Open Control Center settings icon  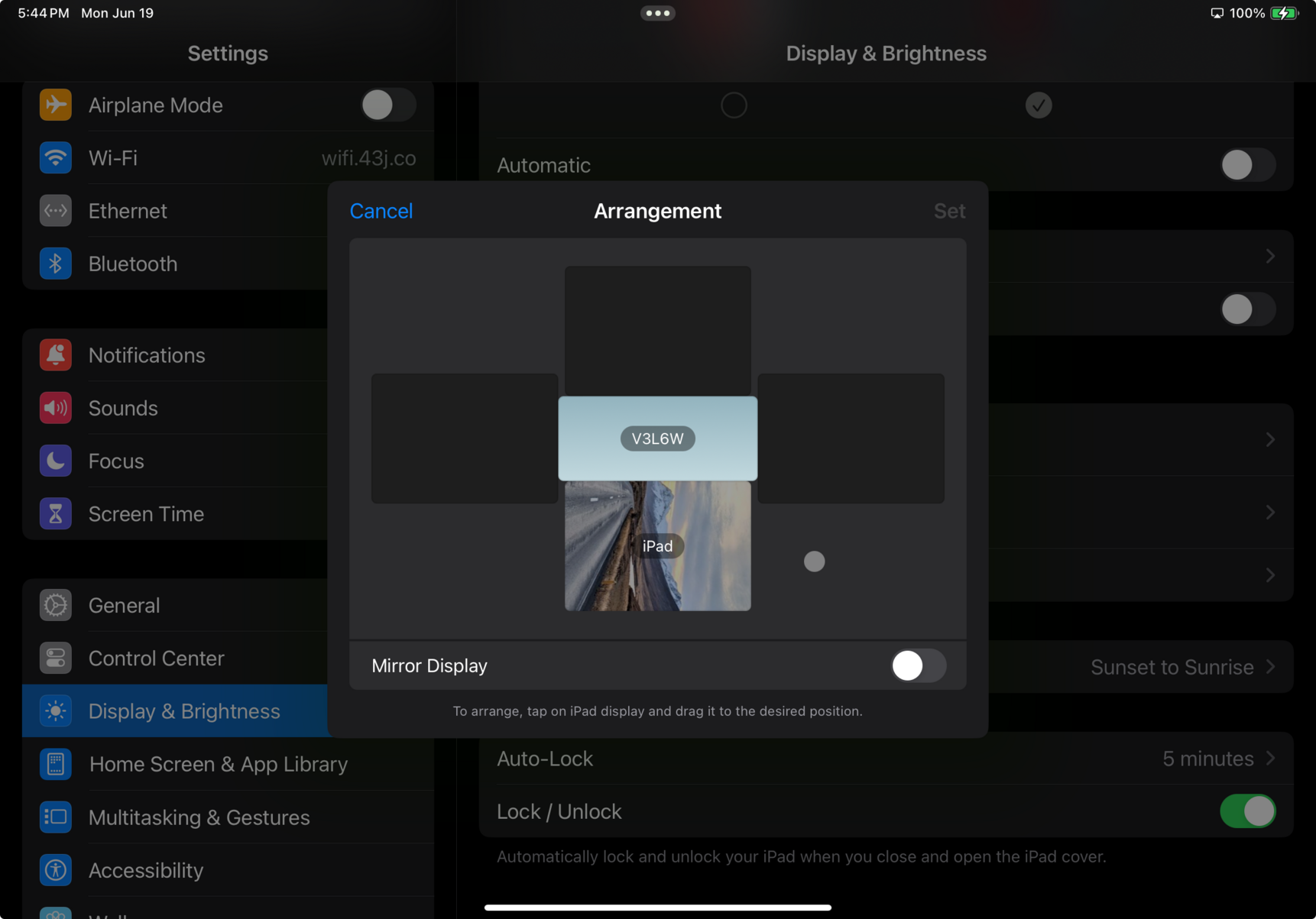(55, 658)
